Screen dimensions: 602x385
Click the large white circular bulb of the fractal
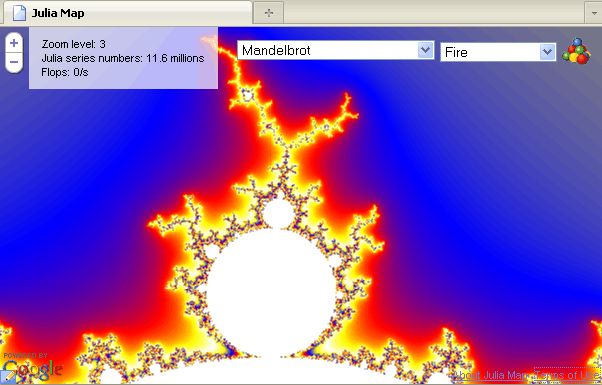pyautogui.click(x=272, y=291)
